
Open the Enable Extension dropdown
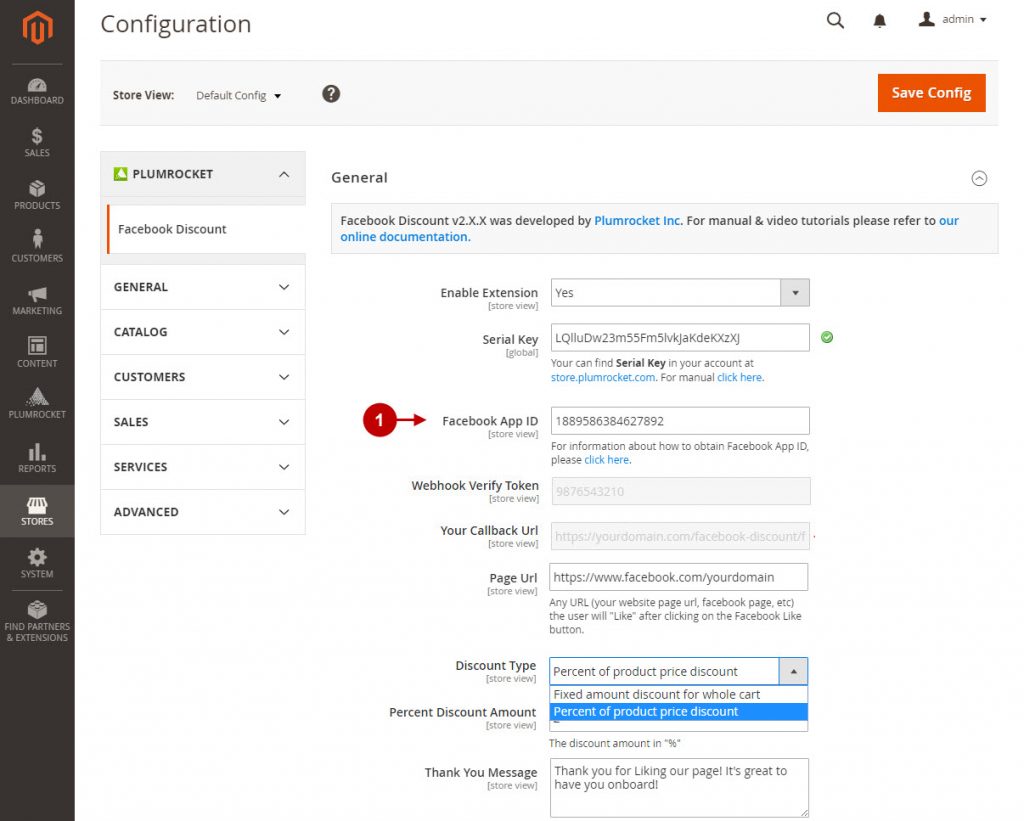tap(680, 293)
